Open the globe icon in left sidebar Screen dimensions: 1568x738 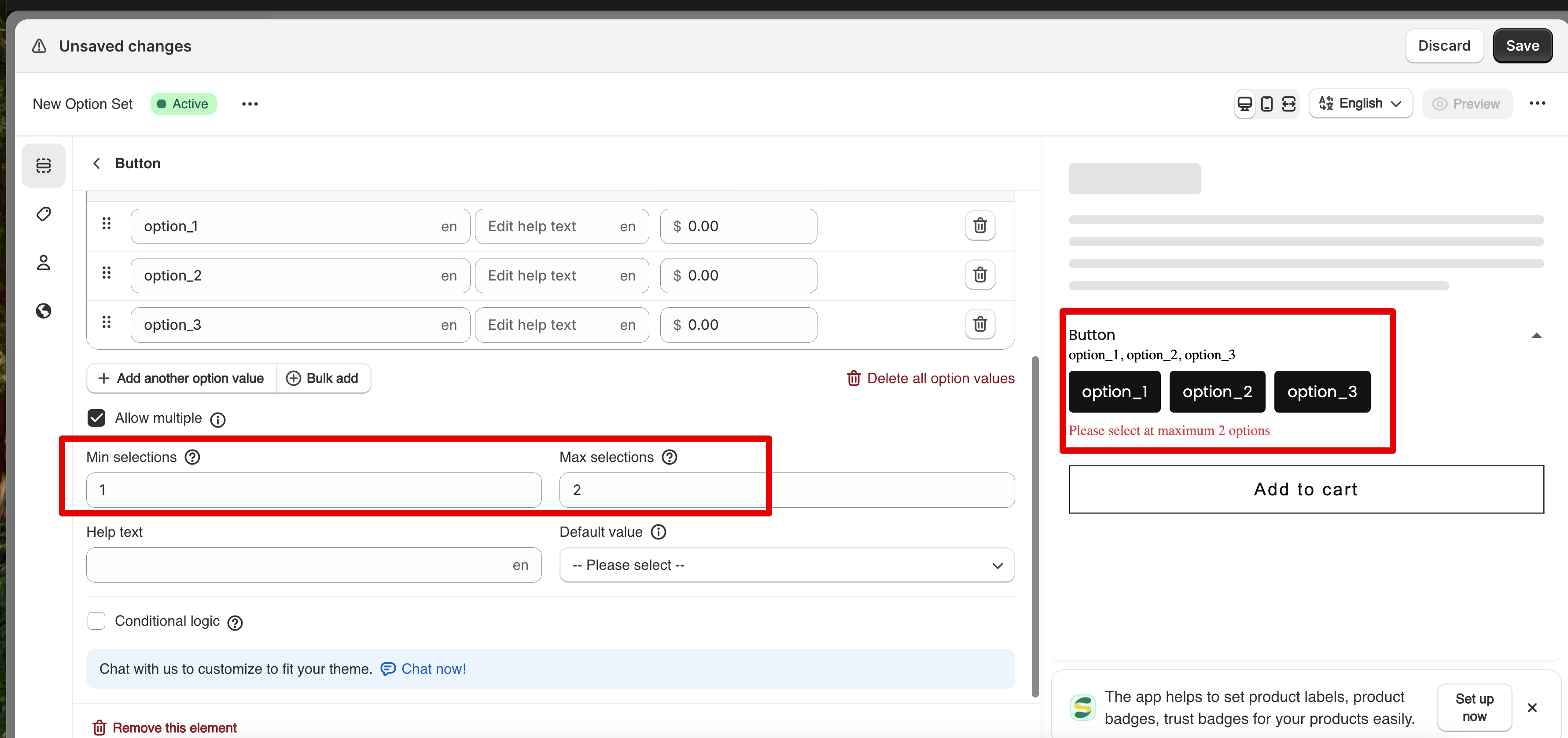click(x=43, y=311)
